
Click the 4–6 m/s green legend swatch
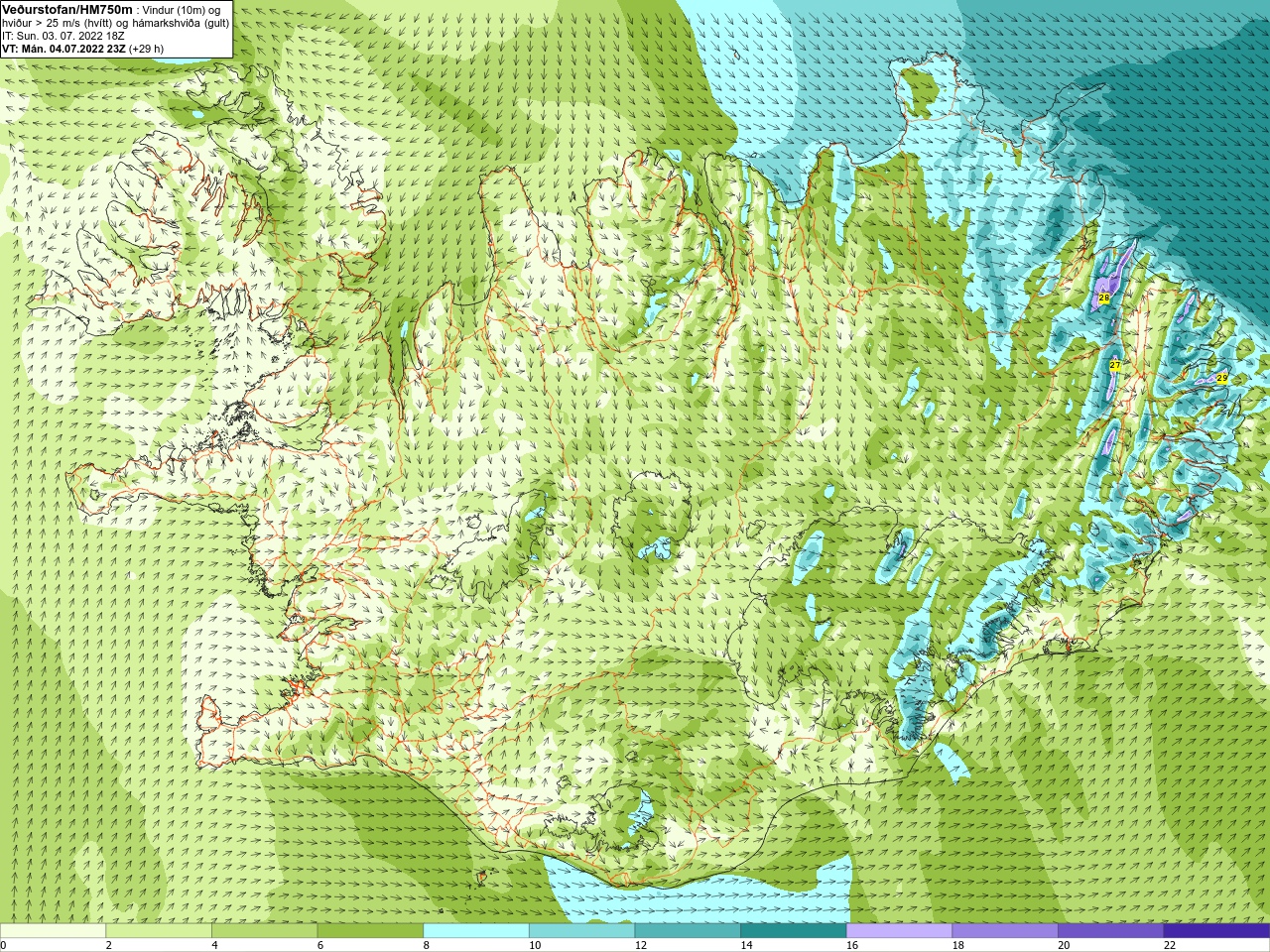(x=264, y=931)
